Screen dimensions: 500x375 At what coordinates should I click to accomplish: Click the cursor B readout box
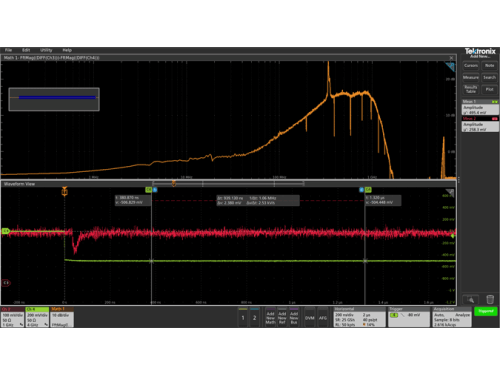click(x=383, y=200)
